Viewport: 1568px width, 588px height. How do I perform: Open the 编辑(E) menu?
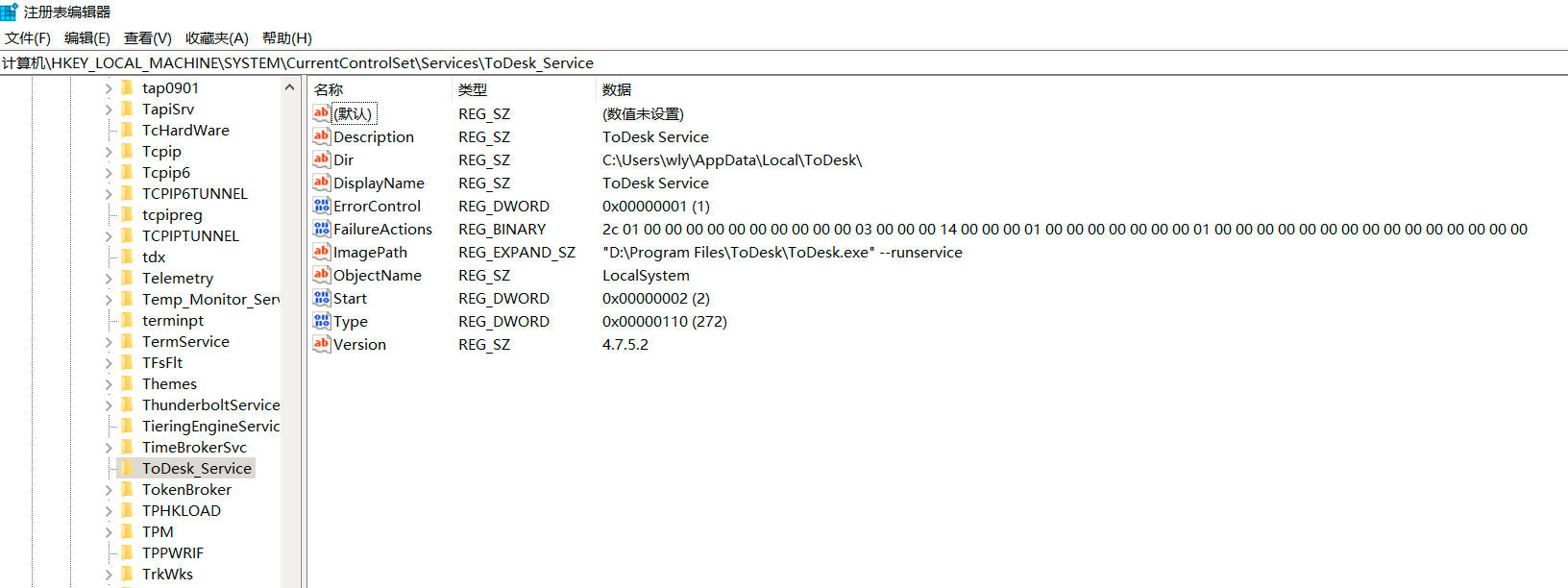(x=86, y=38)
